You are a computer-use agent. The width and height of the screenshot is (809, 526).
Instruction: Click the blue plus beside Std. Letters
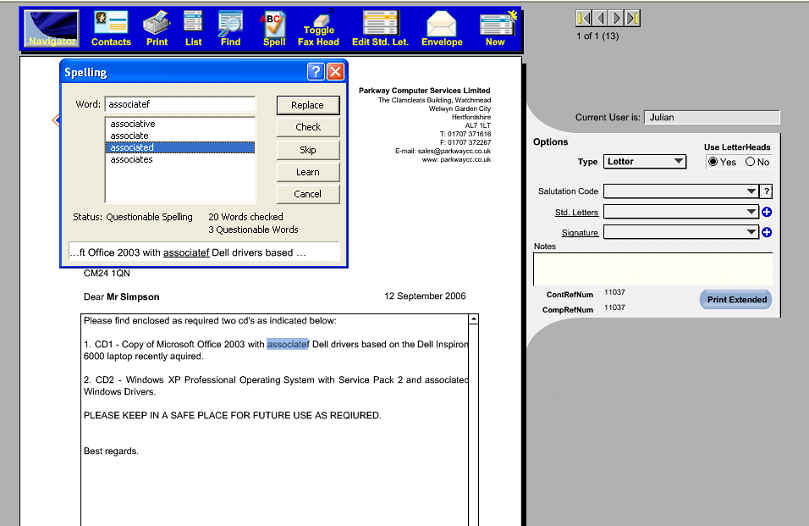coord(767,212)
